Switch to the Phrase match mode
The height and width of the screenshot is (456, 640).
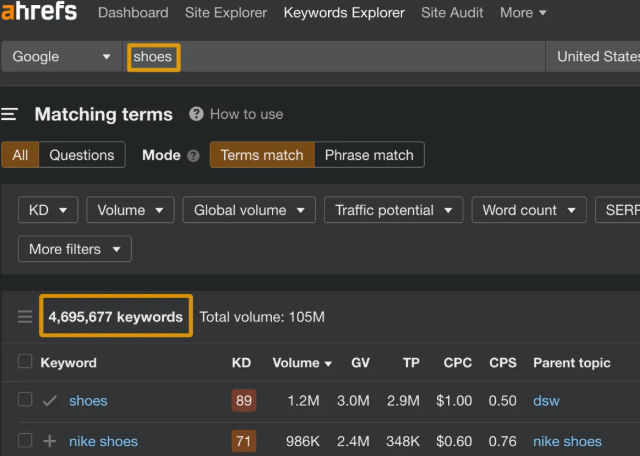pos(369,155)
